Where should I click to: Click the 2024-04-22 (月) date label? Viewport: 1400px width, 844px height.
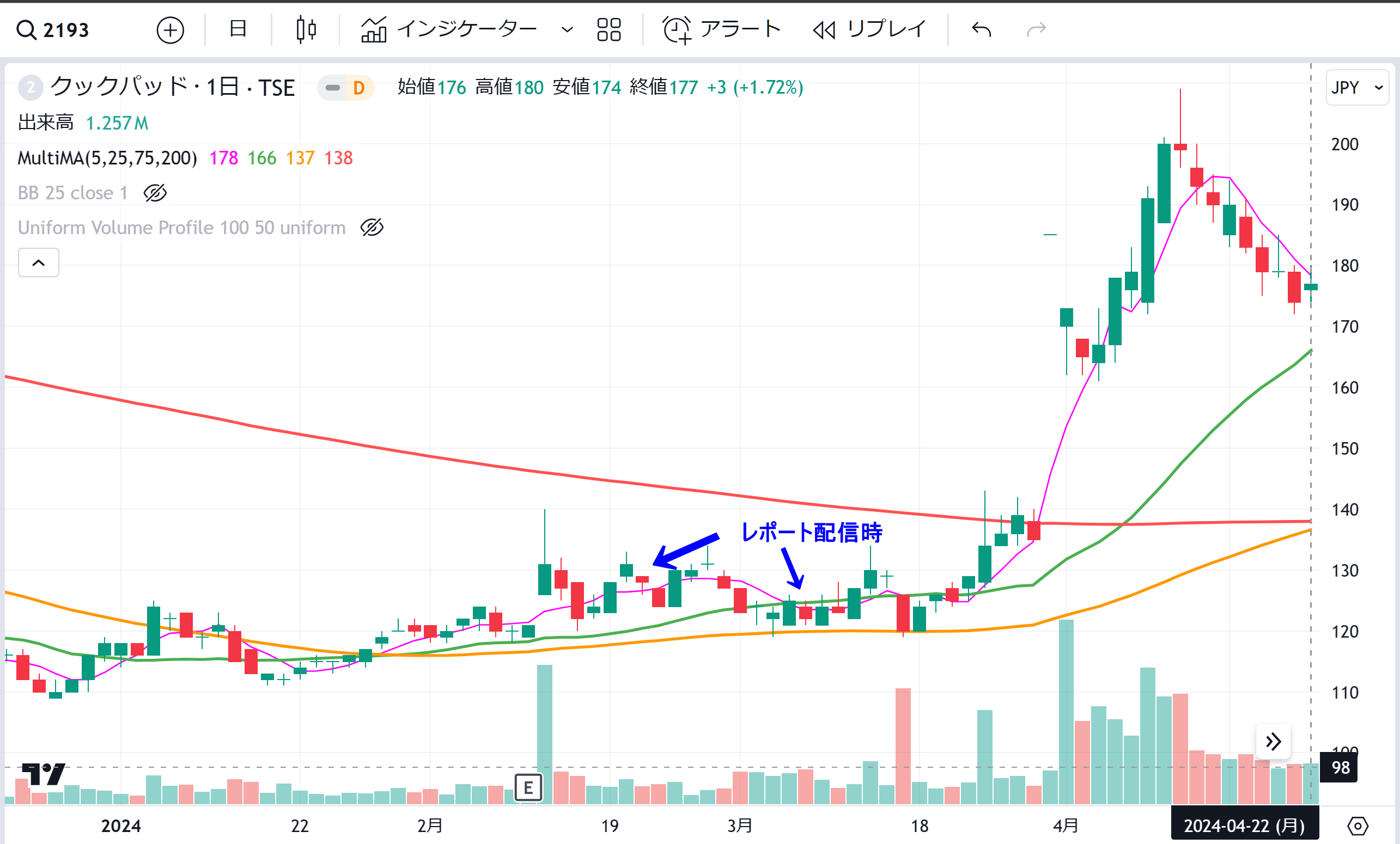(x=1244, y=825)
